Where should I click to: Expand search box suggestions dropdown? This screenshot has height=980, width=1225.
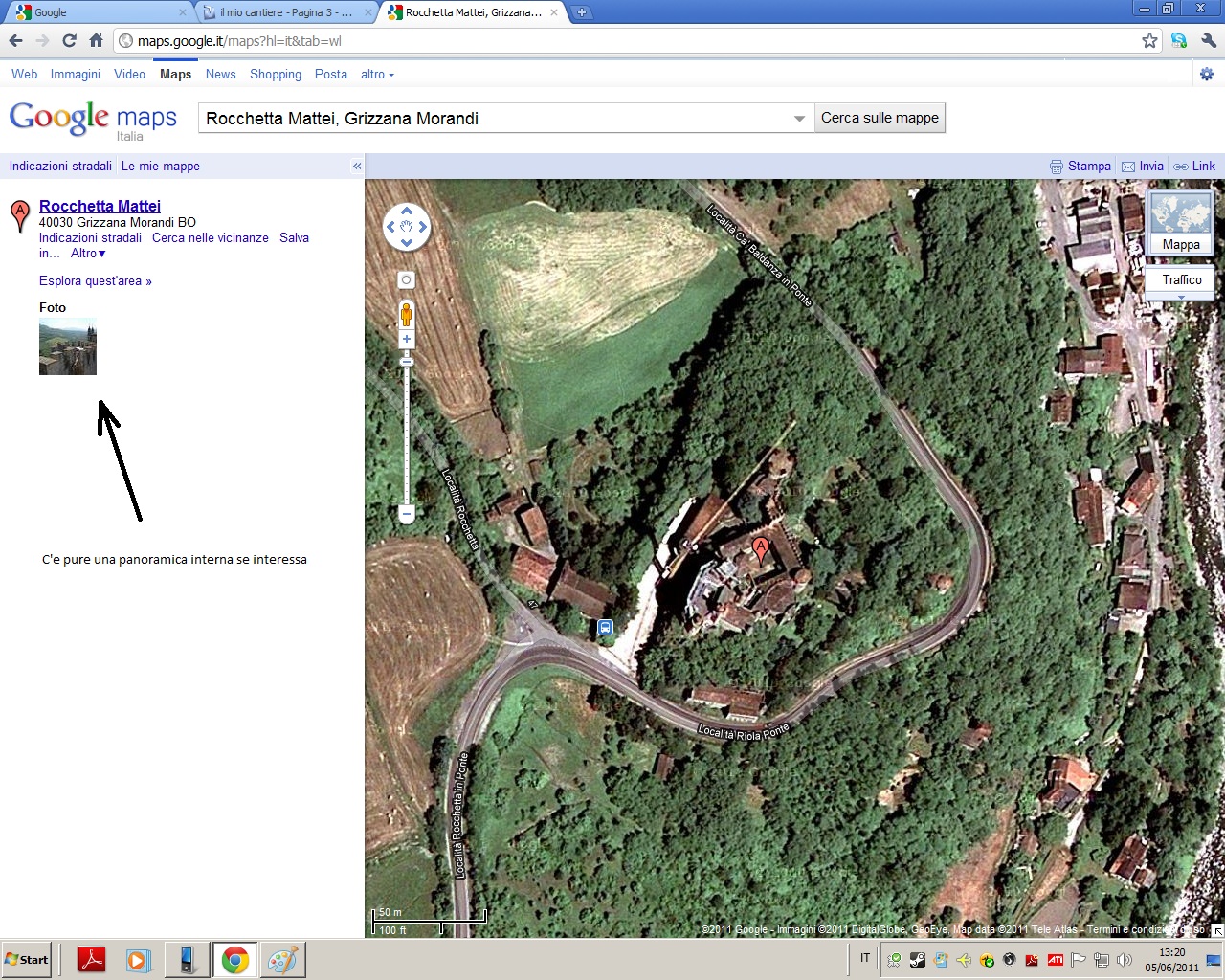point(799,119)
